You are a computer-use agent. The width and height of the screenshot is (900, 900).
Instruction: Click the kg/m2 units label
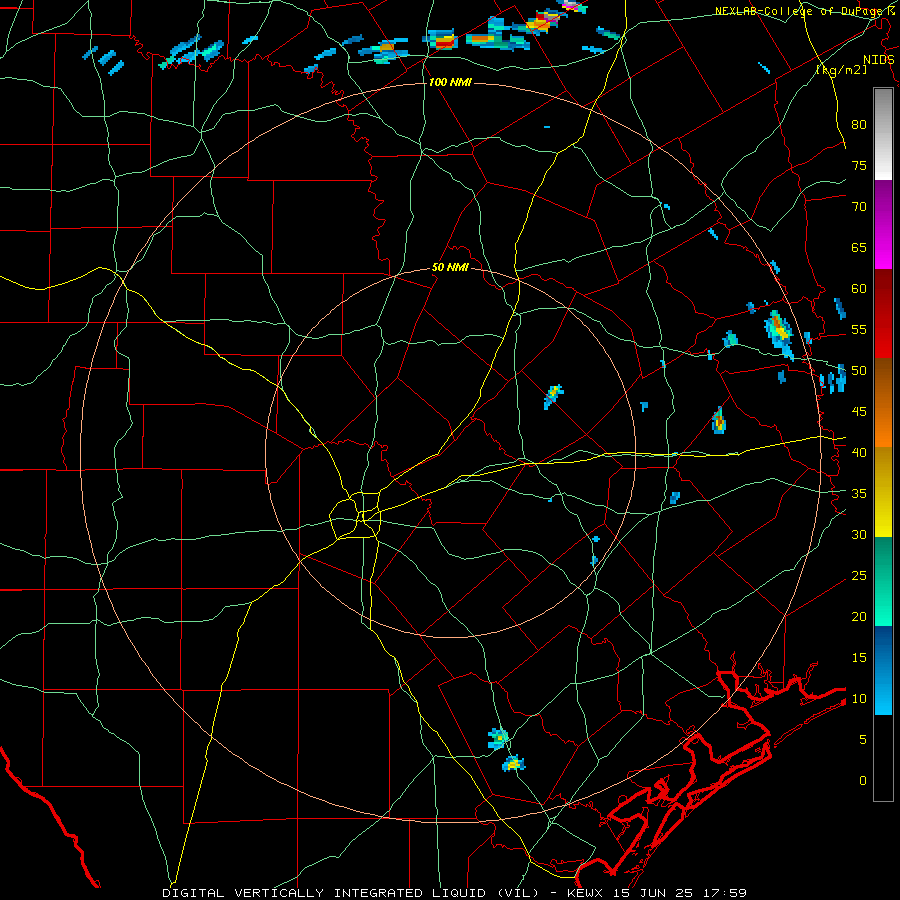click(x=841, y=69)
